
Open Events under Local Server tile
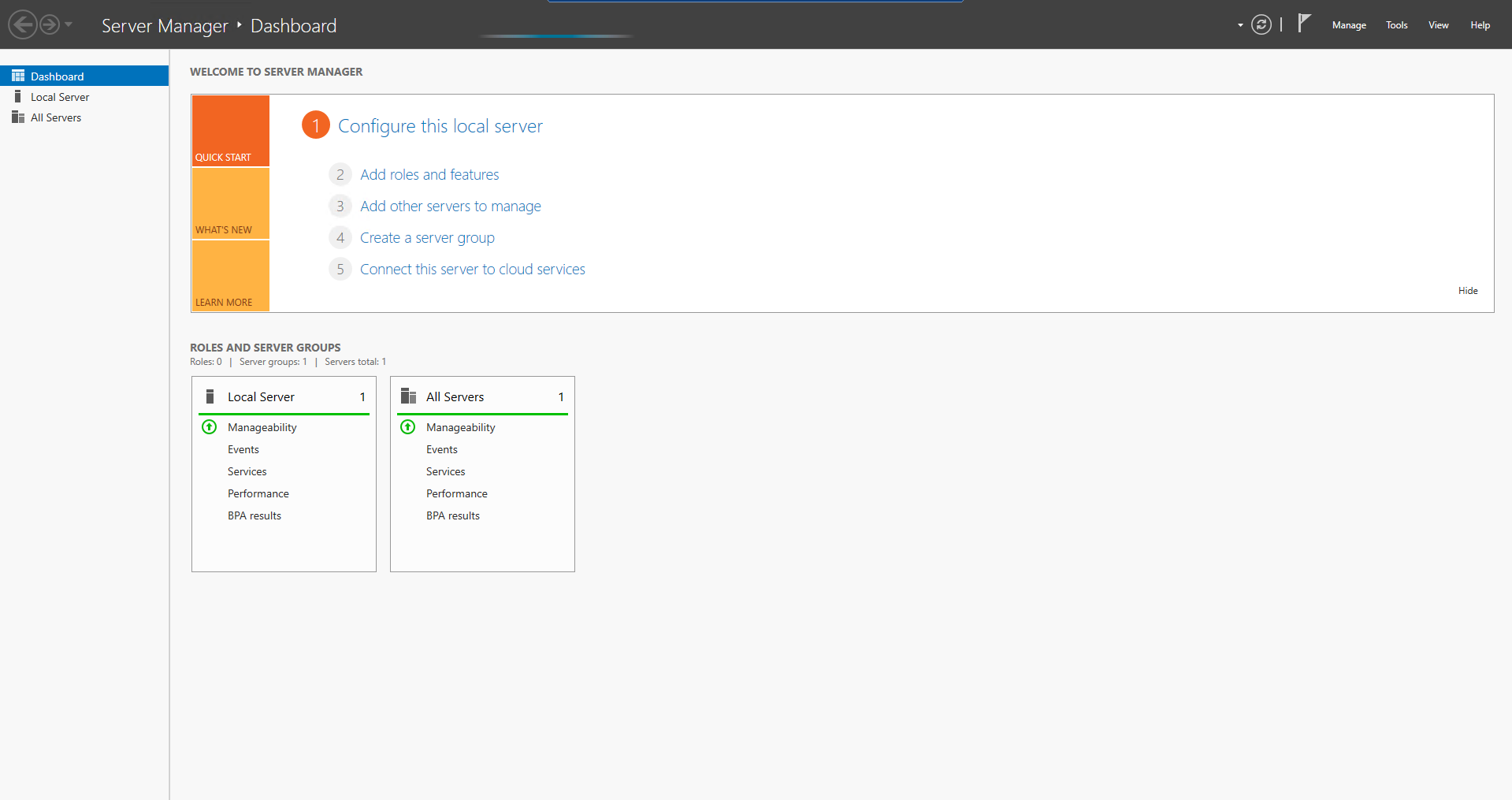243,449
